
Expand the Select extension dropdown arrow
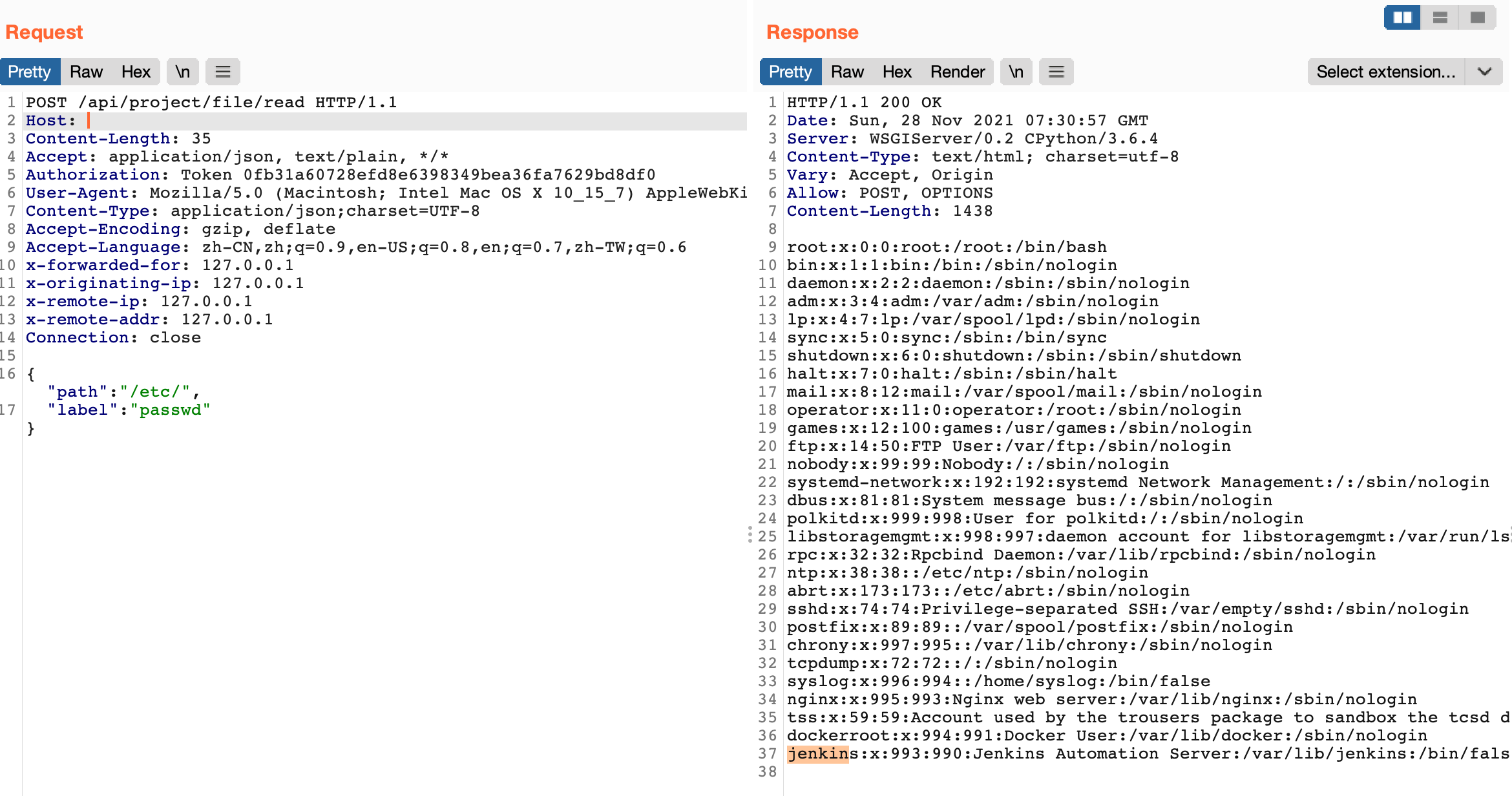pos(1485,72)
